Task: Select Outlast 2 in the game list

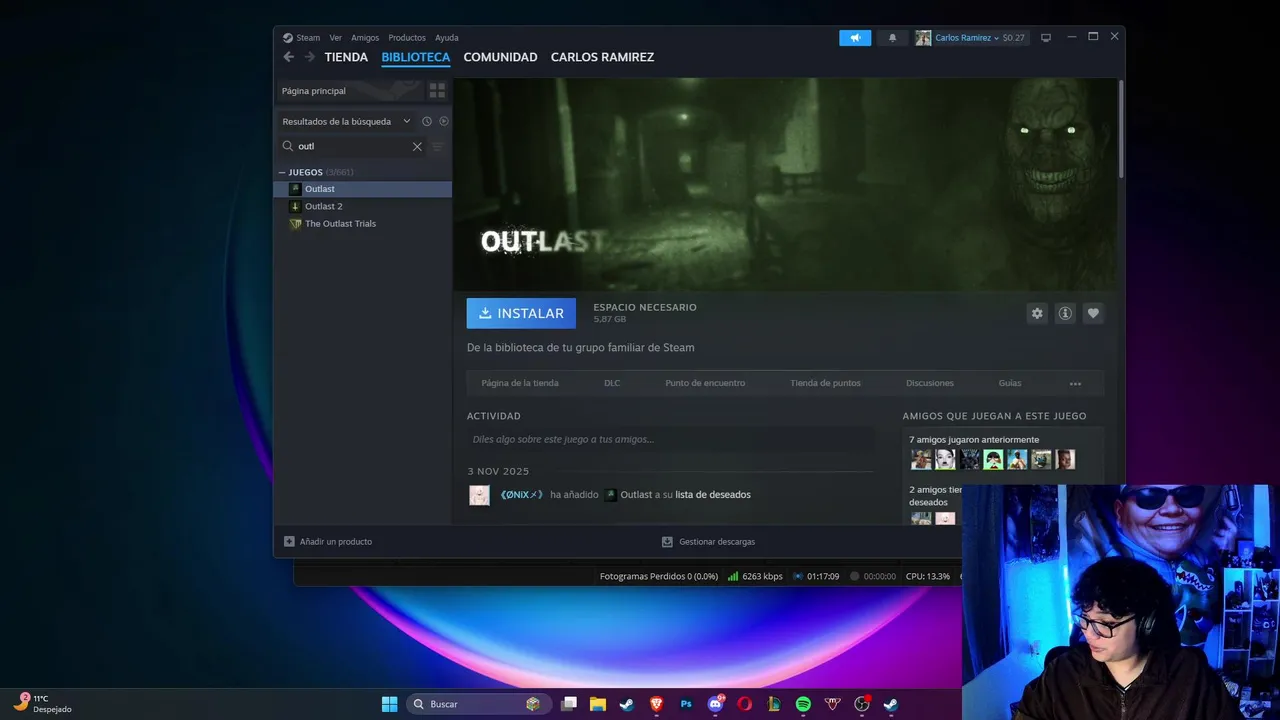Action: [x=363, y=206]
